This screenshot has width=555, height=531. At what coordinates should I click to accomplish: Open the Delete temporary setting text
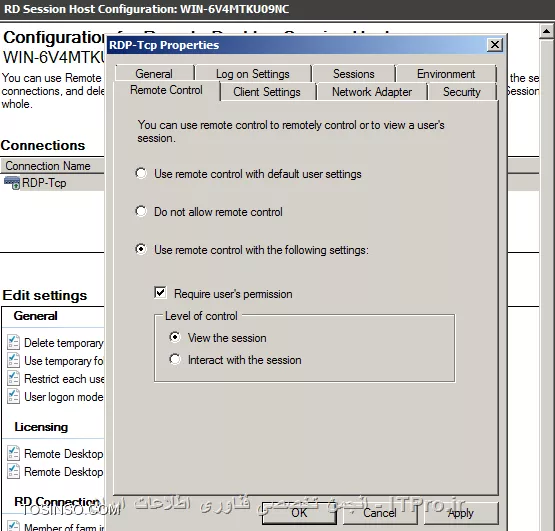click(x=64, y=343)
